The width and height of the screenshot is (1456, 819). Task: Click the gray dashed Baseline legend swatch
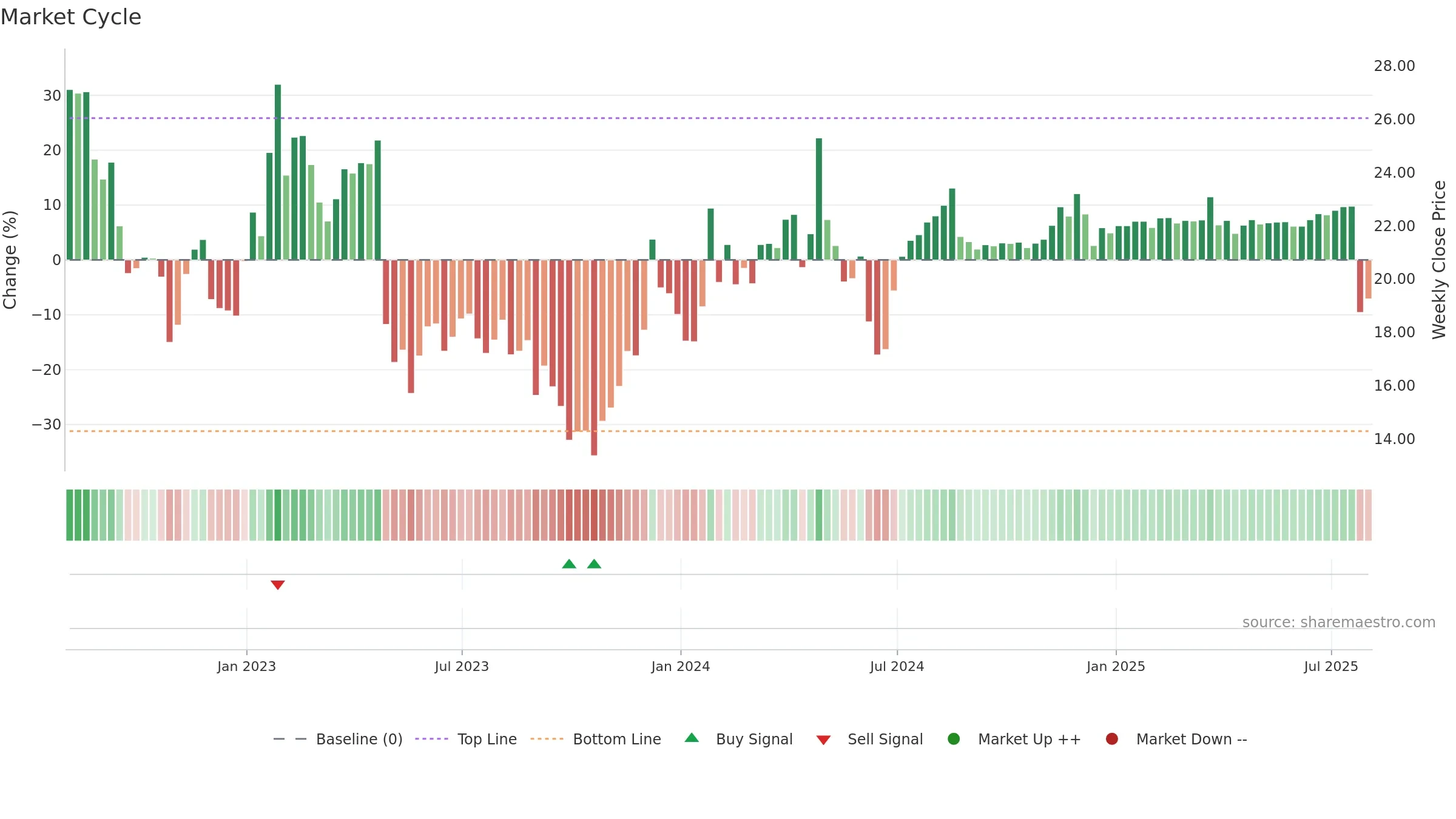pos(290,739)
